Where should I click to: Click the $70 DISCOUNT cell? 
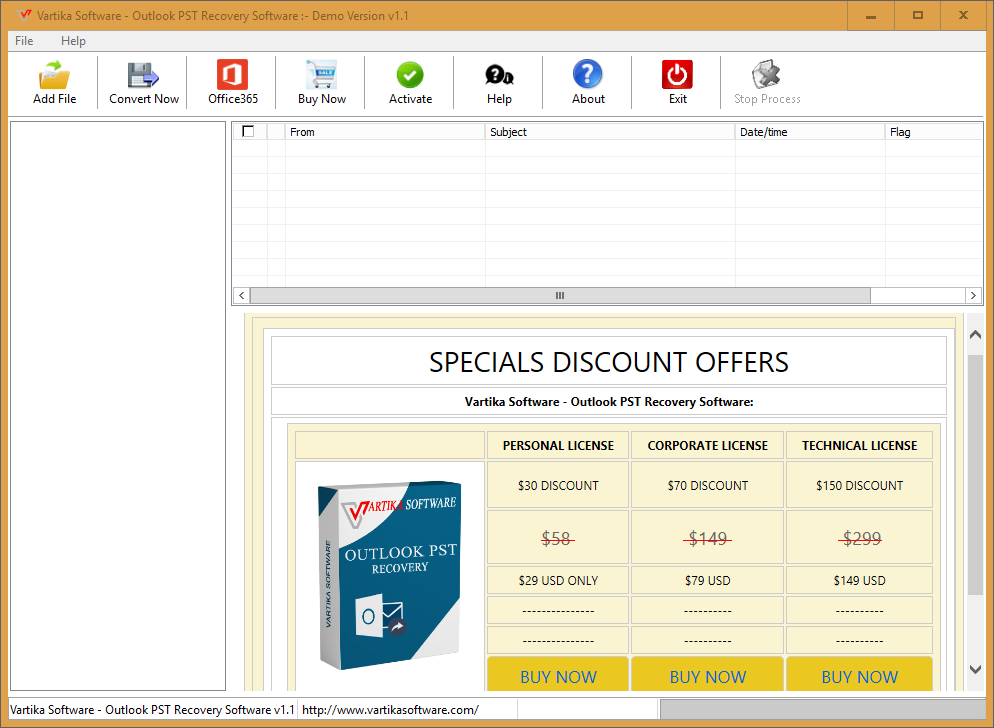pyautogui.click(x=707, y=485)
